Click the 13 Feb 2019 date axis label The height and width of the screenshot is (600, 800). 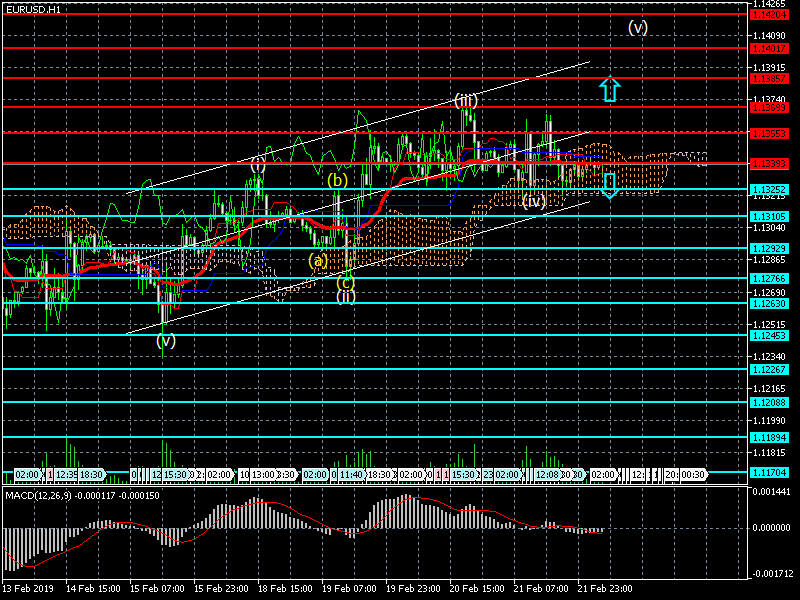28,588
